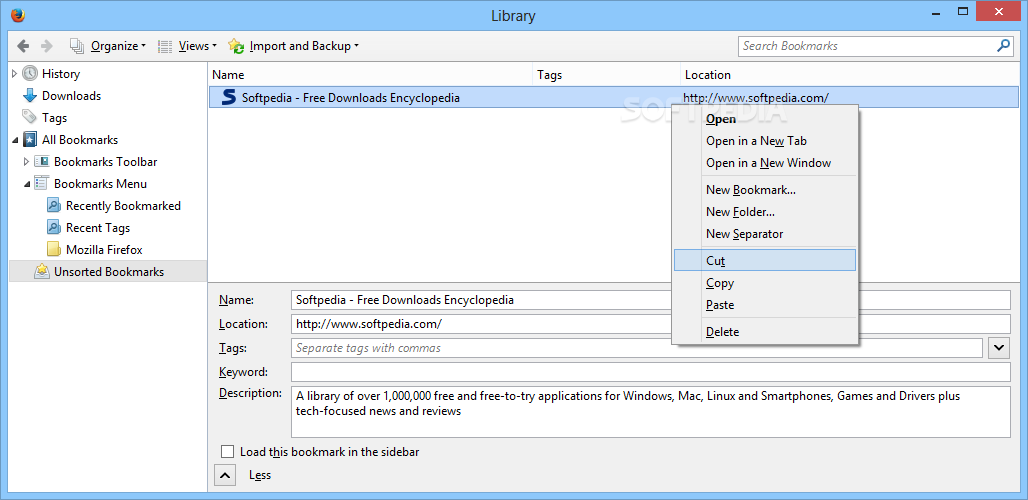The width and height of the screenshot is (1028, 500).
Task: Select New Bookmark... in context menu
Action: pyautogui.click(x=764, y=190)
